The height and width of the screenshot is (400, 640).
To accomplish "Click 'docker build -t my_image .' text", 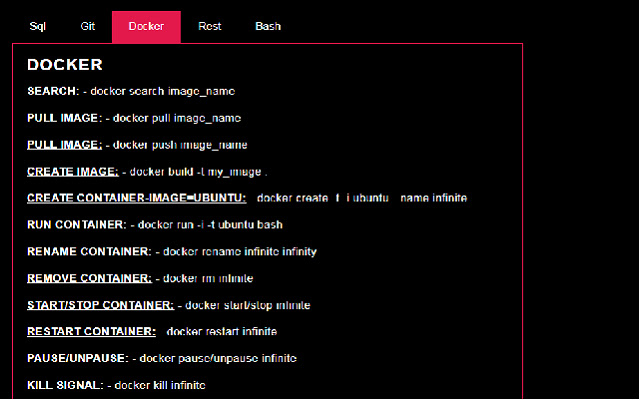I will coord(198,172).
